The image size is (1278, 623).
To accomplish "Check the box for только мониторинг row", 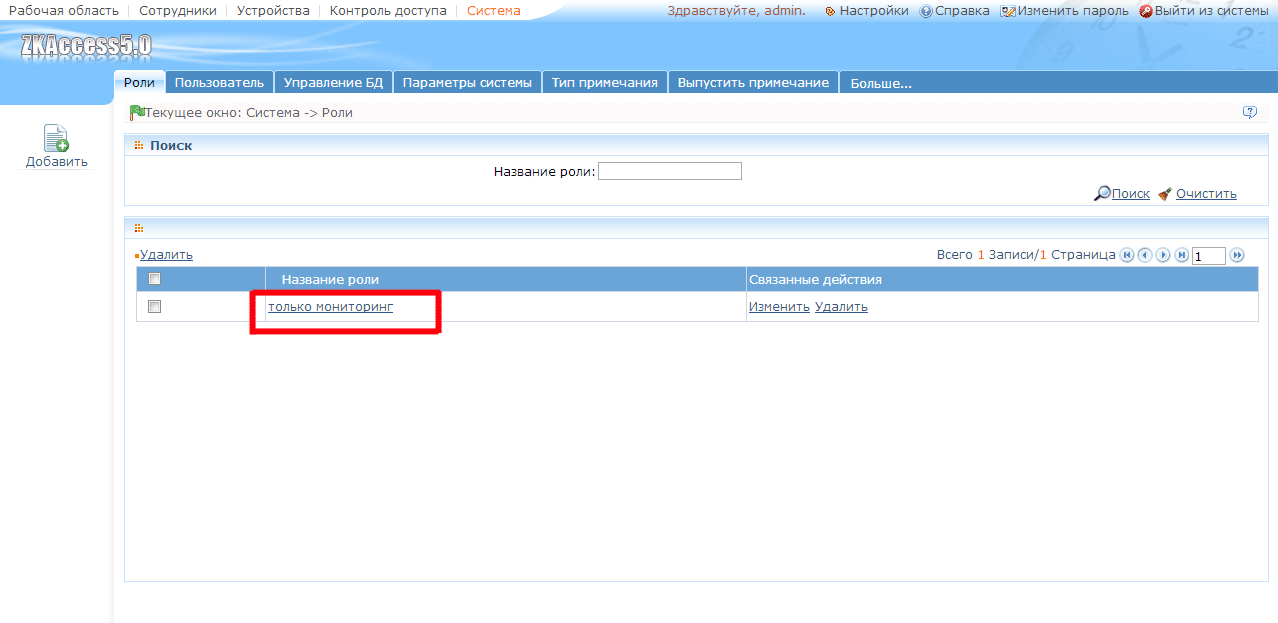I will point(154,307).
